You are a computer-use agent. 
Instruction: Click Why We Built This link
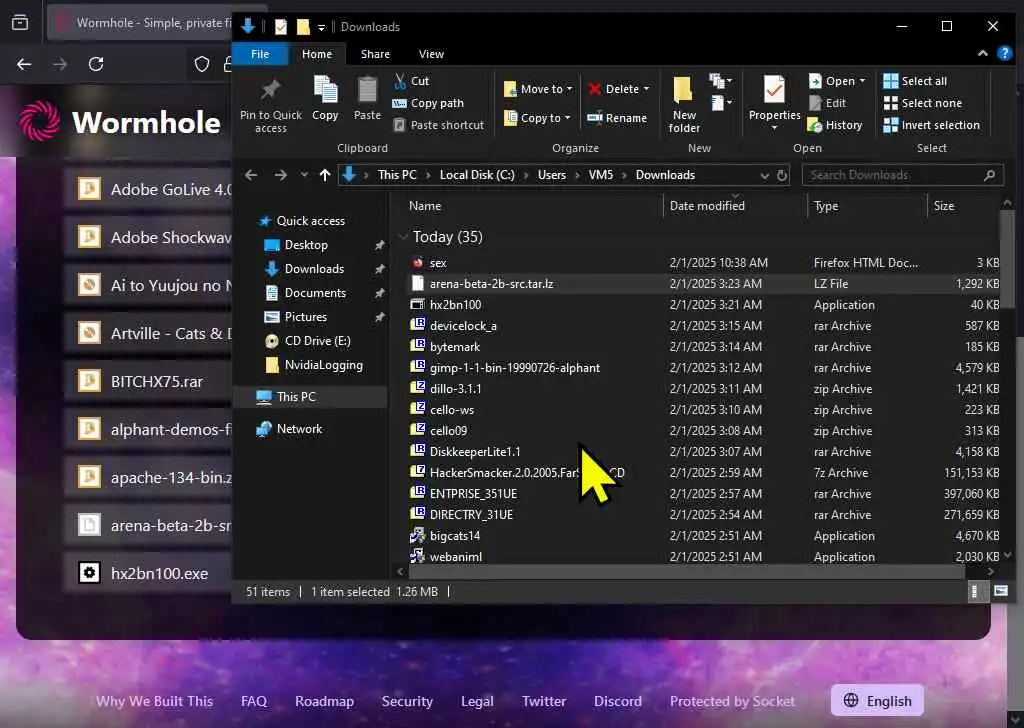click(x=154, y=701)
